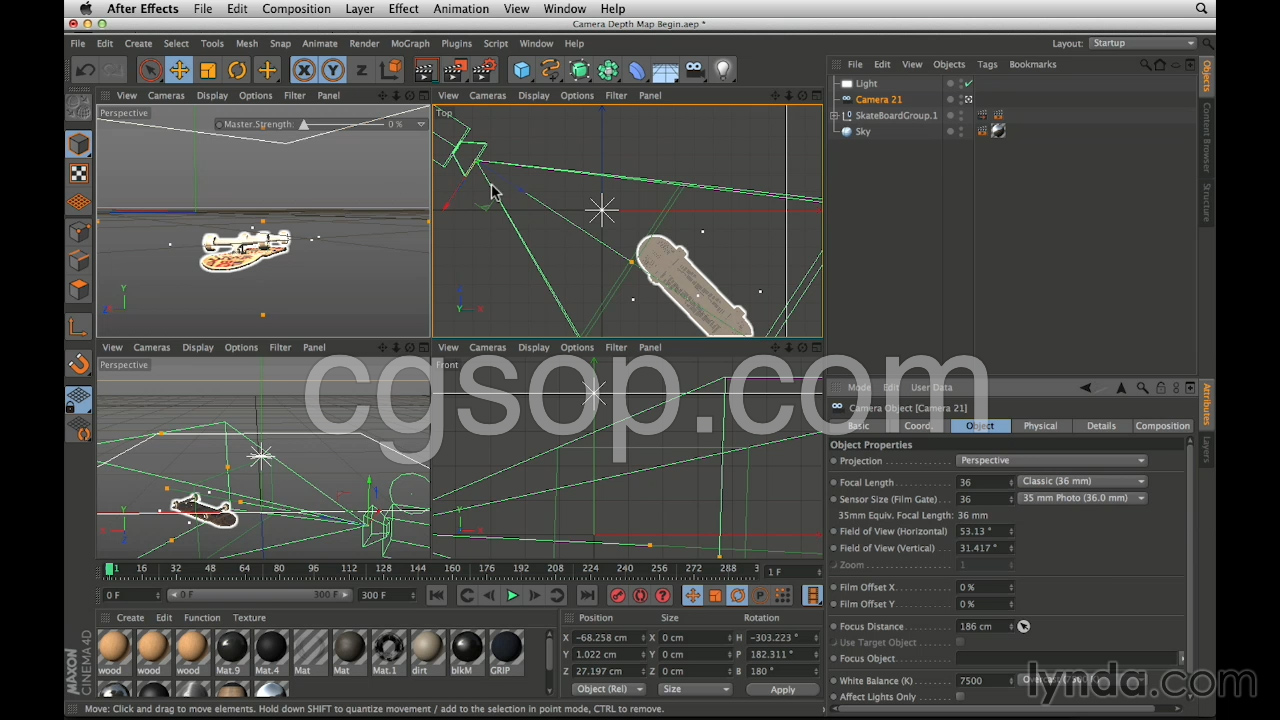Click the Apply button in Coordinates
The width and height of the screenshot is (1280, 720).
(783, 690)
